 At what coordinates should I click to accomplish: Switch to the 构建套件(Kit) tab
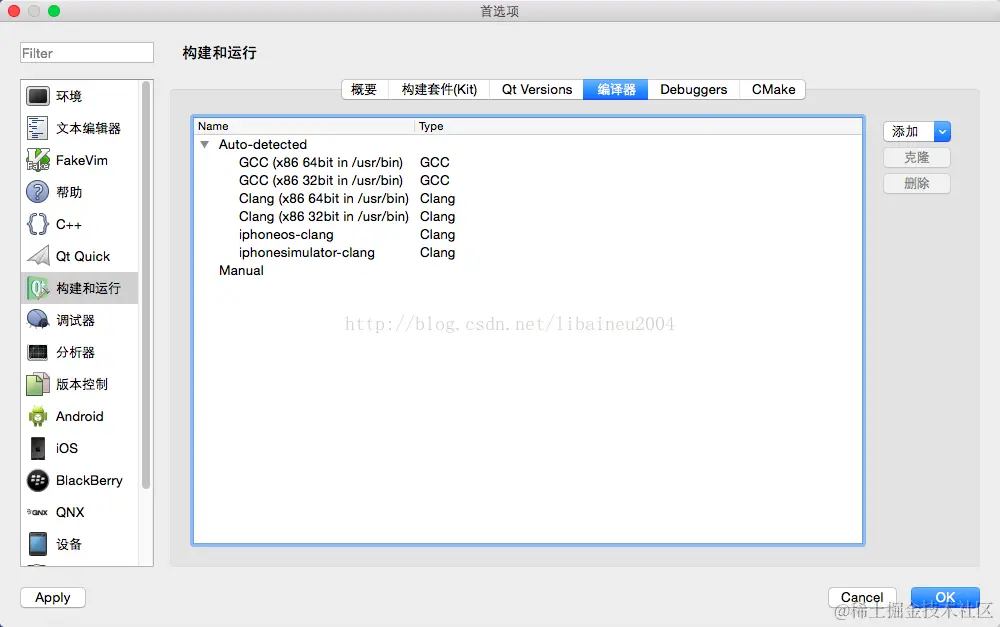click(439, 89)
